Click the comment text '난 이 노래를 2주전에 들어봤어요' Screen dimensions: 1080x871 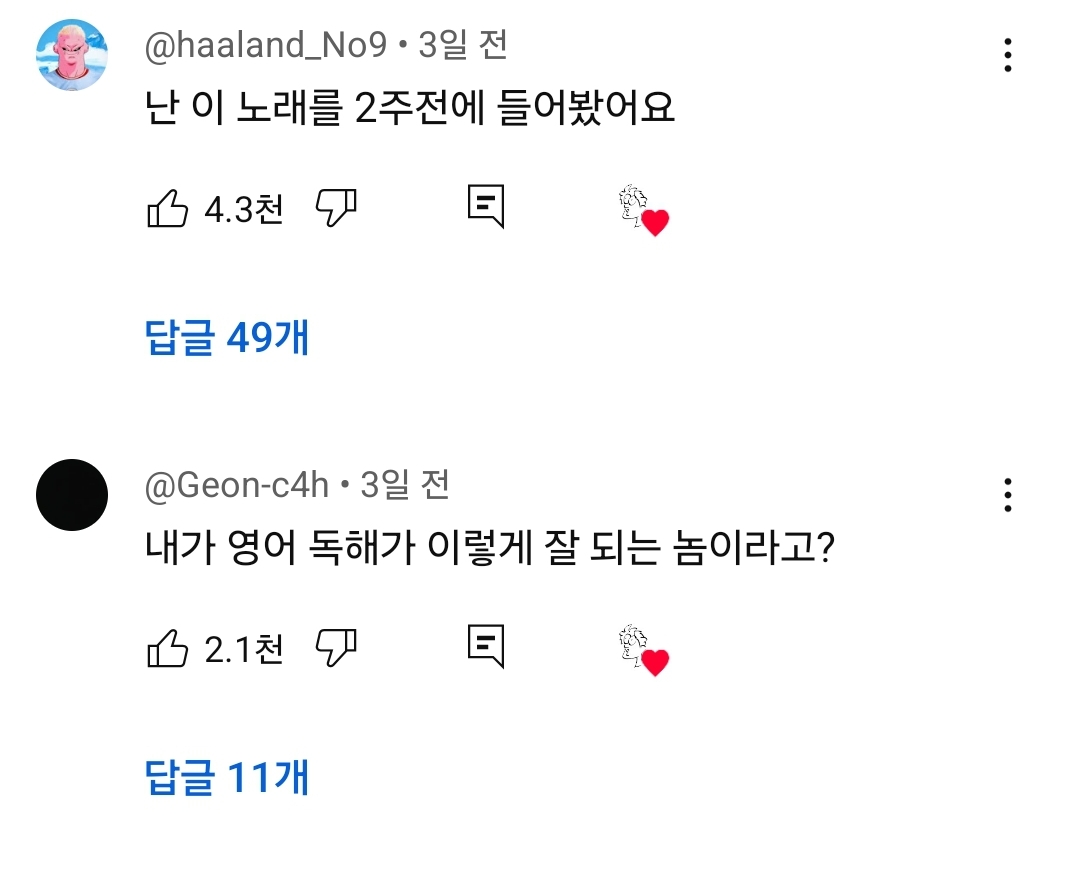pyautogui.click(x=410, y=109)
